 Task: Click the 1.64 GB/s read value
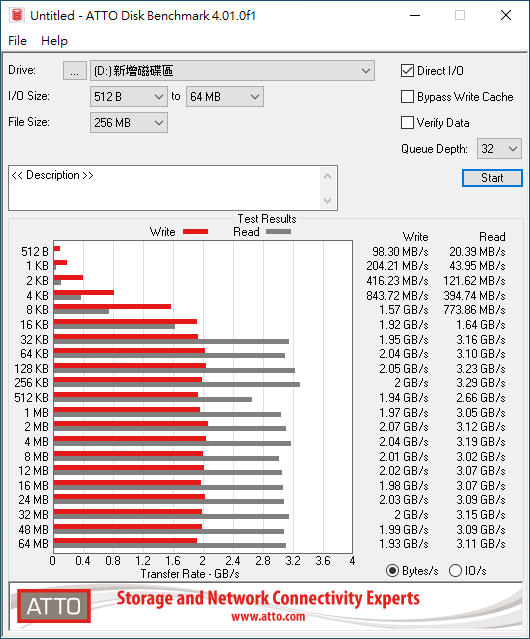[x=481, y=325]
